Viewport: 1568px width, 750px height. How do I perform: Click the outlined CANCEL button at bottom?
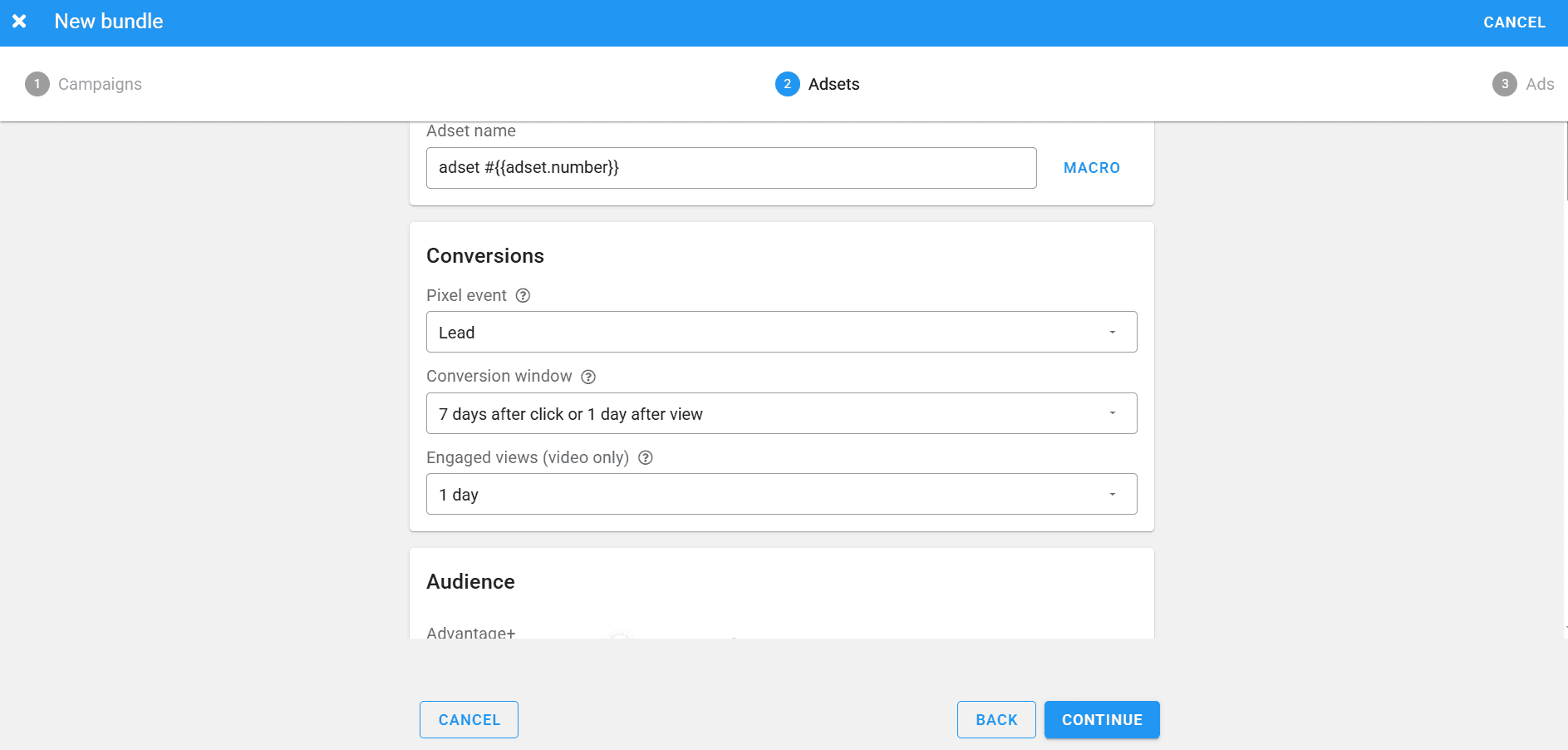[x=469, y=720]
